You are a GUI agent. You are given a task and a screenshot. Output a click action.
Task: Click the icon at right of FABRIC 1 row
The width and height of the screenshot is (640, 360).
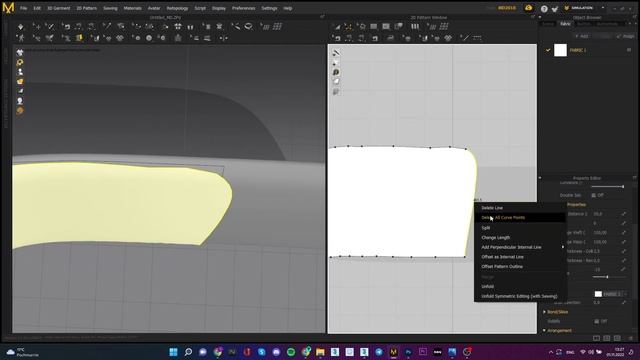(629, 50)
